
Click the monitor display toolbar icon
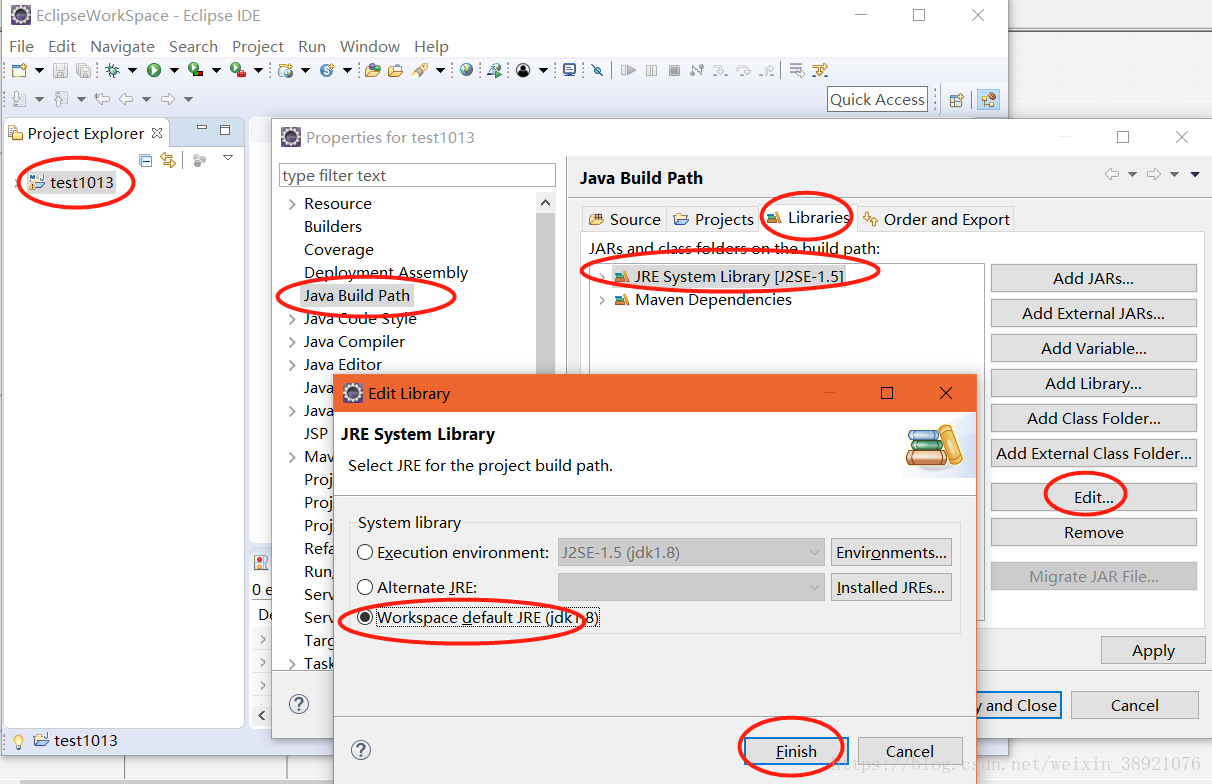click(x=569, y=70)
